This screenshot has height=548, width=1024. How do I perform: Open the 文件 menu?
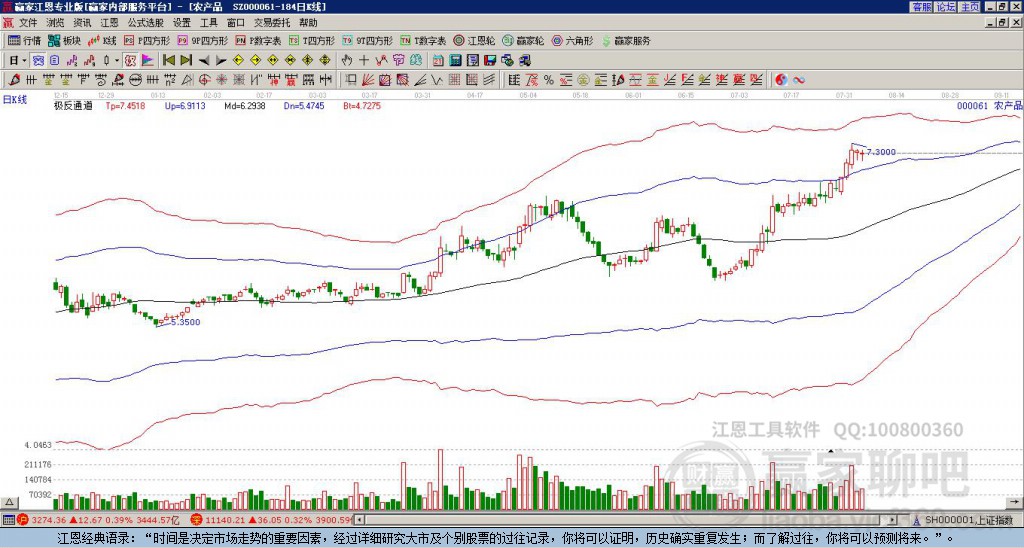28,23
